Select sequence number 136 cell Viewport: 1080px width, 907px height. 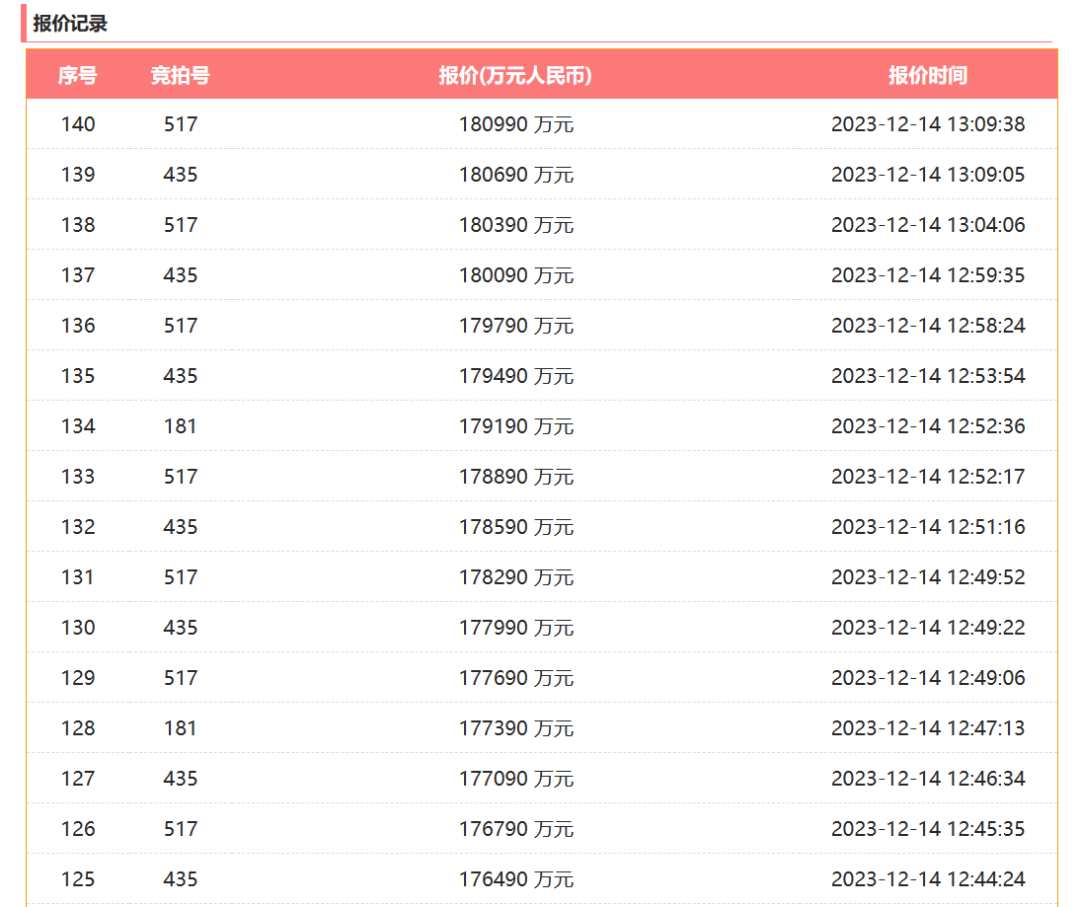coord(78,325)
